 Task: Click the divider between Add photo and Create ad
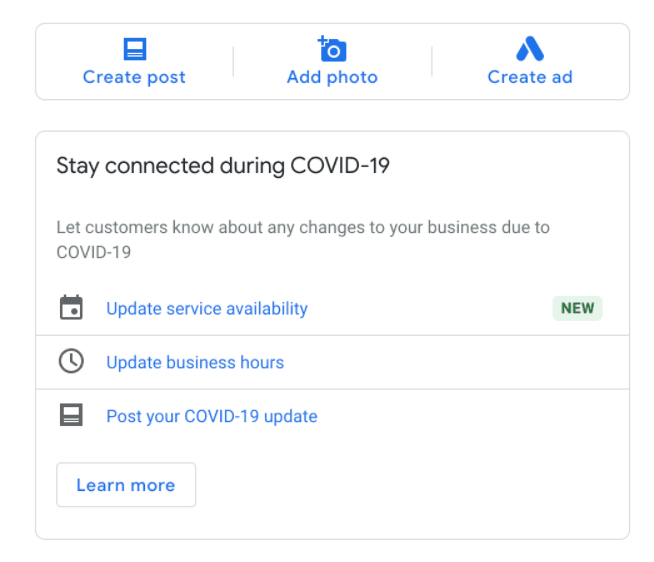432,62
